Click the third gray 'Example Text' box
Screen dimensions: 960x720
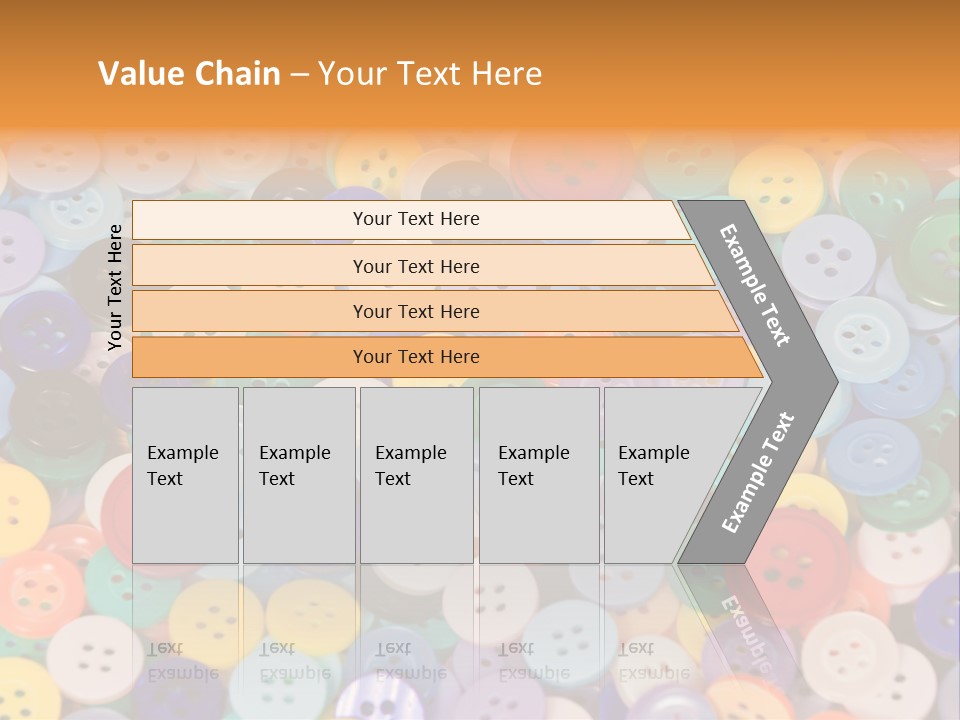pyautogui.click(x=416, y=474)
